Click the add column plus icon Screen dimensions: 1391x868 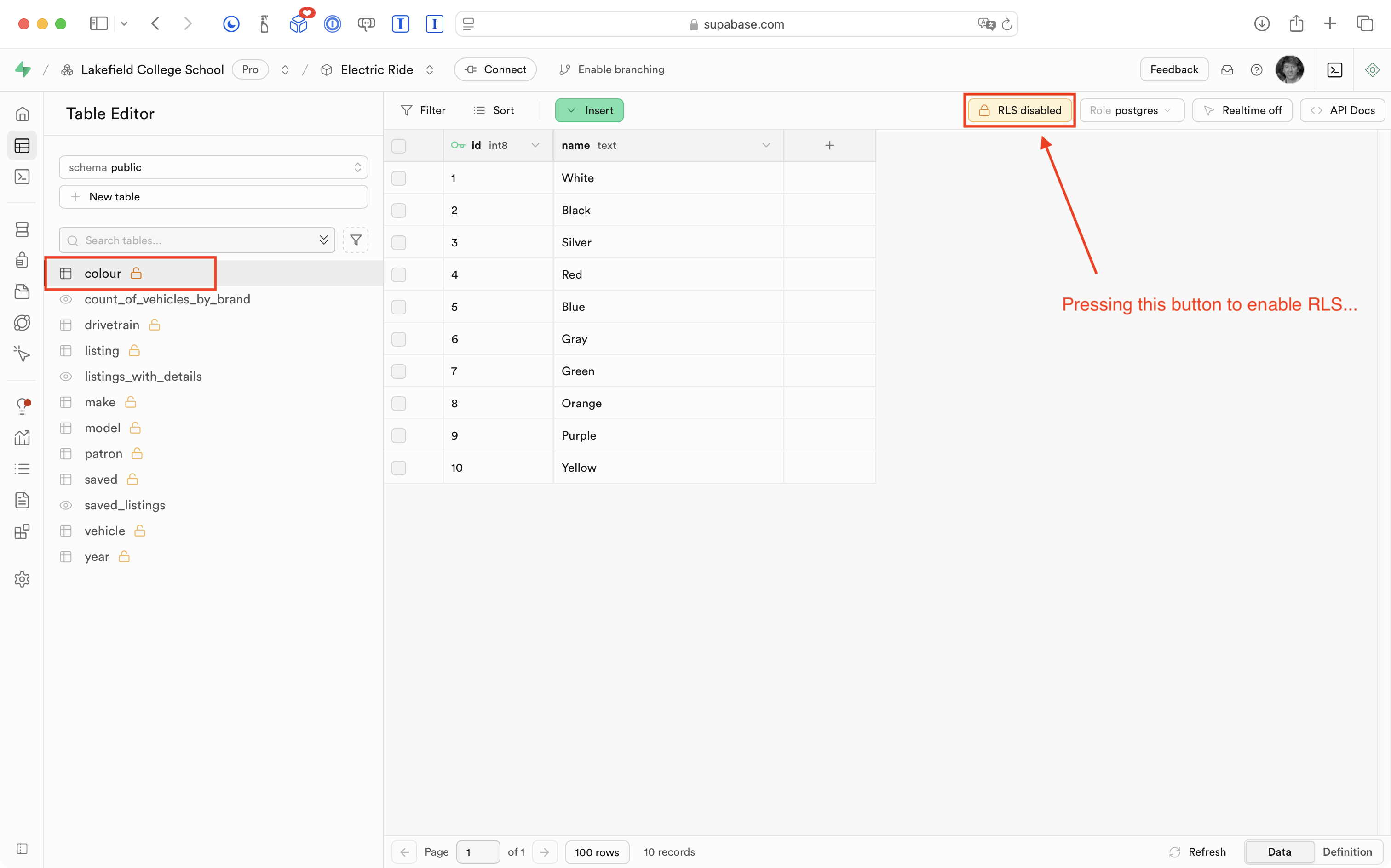[x=829, y=145]
